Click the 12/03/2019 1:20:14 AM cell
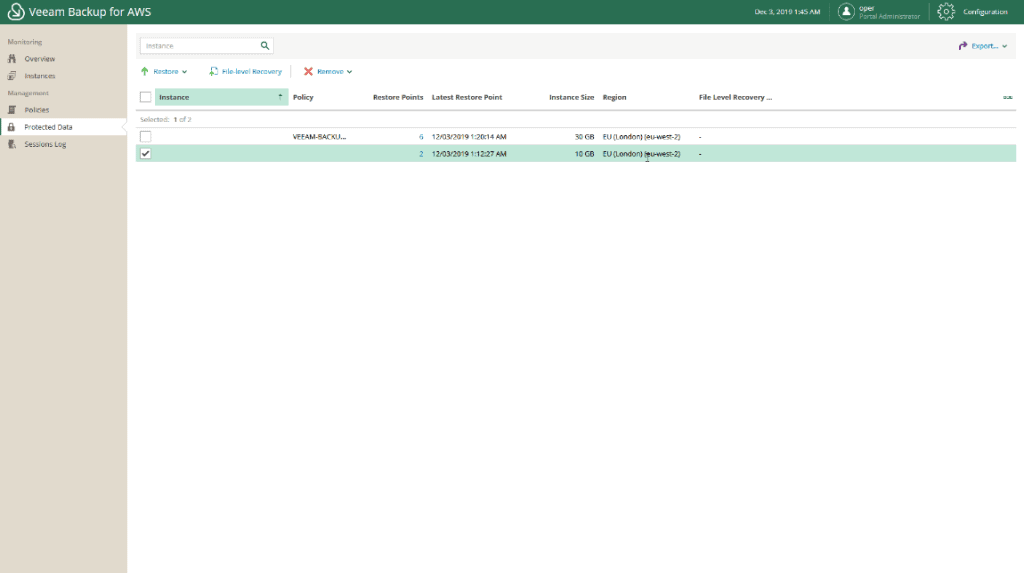The height and width of the screenshot is (573, 1024). (469, 137)
